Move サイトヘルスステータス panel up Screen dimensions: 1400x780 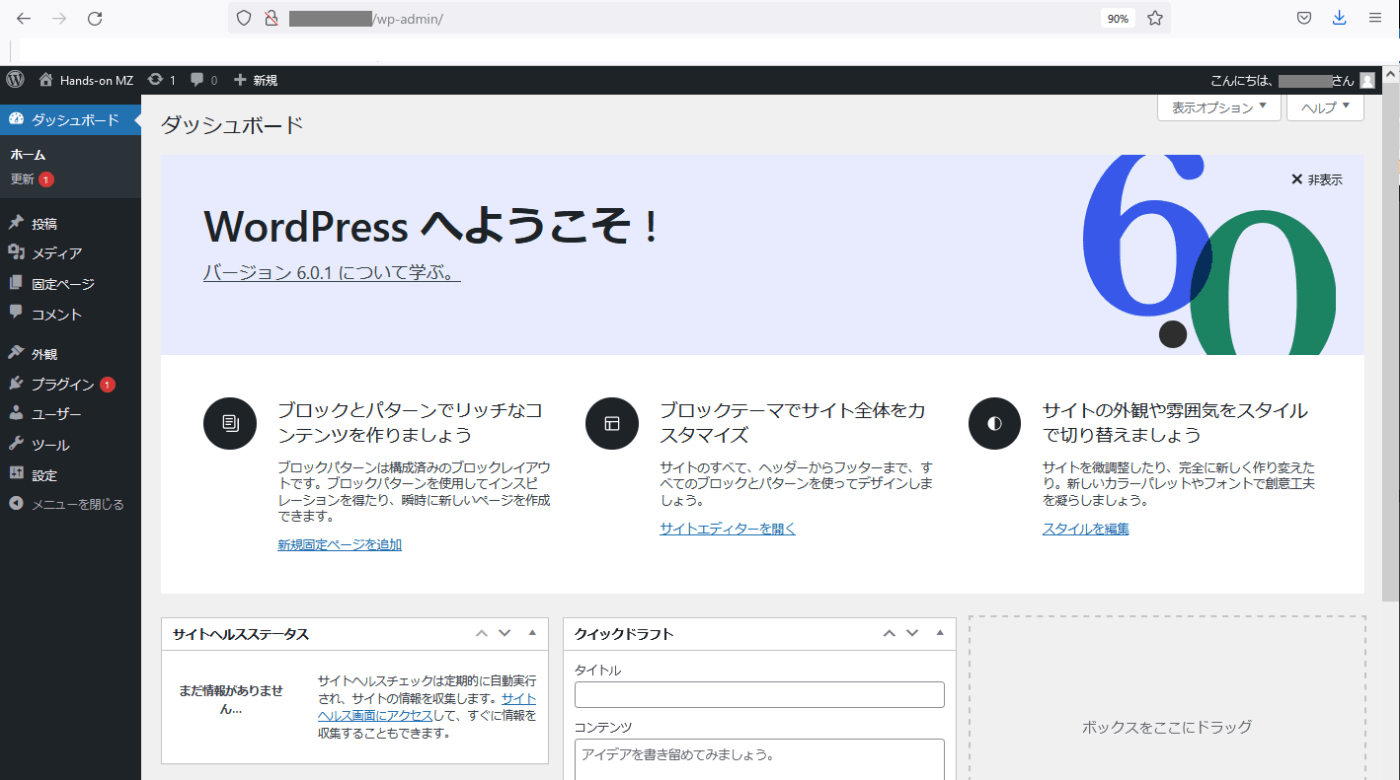[481, 633]
